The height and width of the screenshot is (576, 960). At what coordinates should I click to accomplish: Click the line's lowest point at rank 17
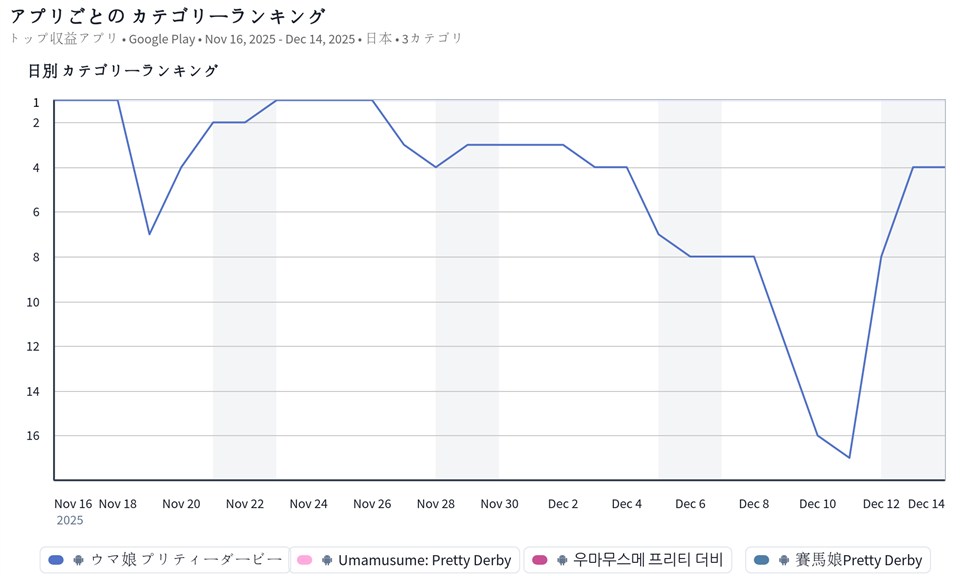[849, 458]
